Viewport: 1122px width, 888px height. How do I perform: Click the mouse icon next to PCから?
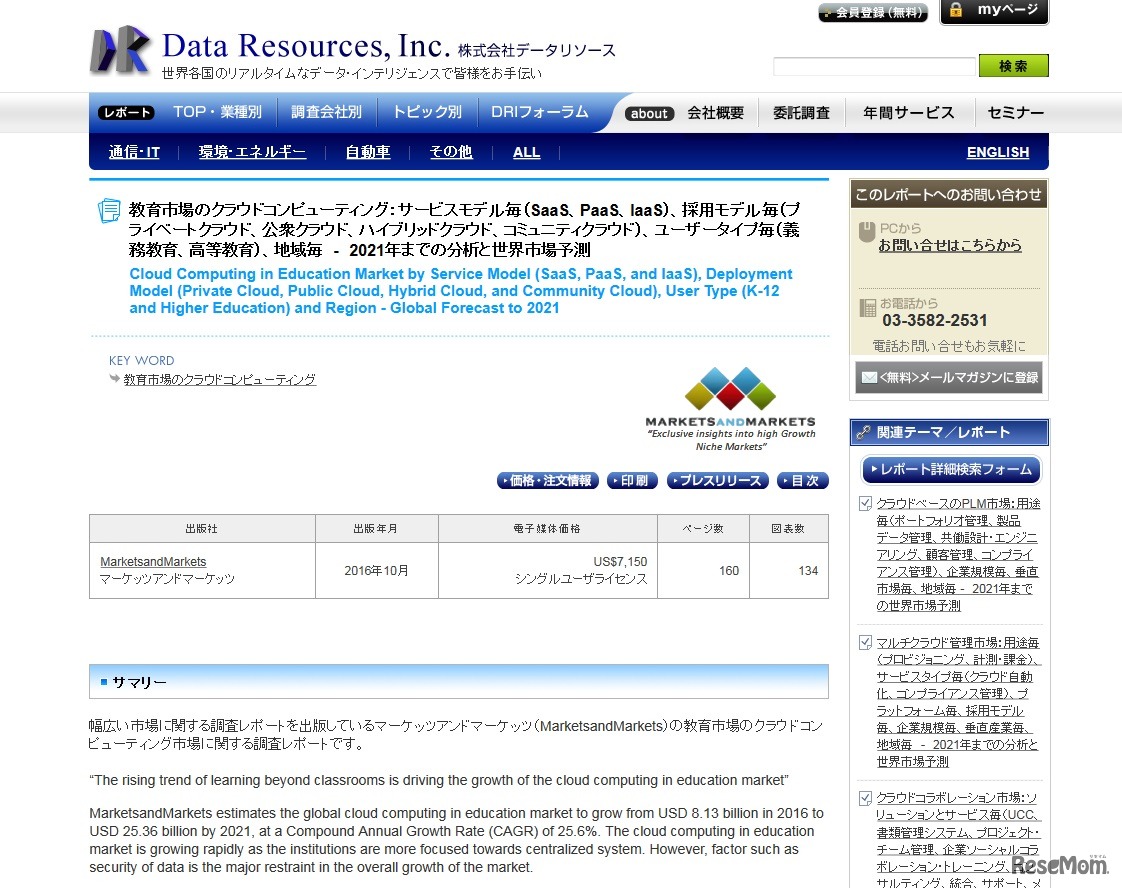[x=867, y=232]
